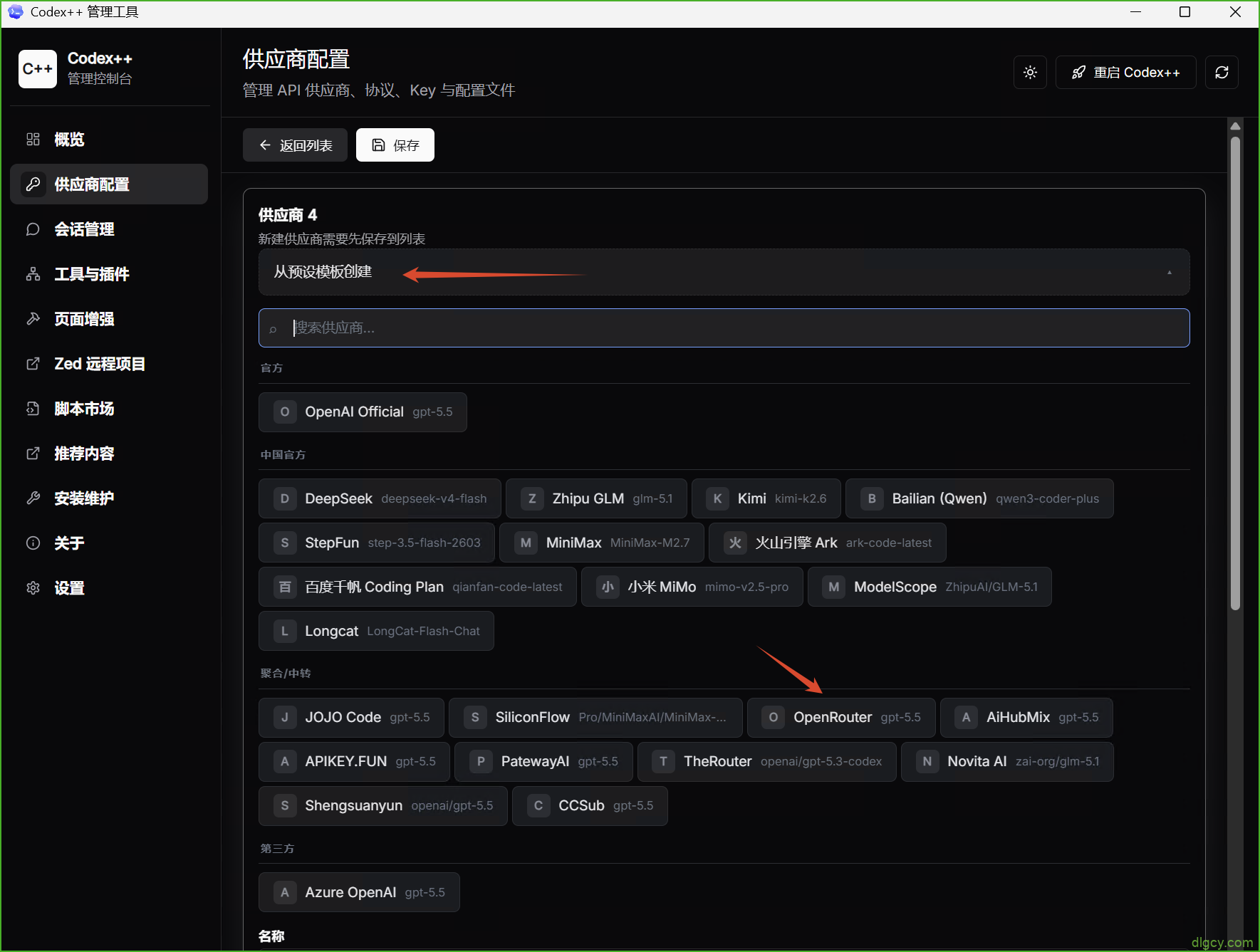
Task: Click the CCSub letter C icon
Action: 538,806
